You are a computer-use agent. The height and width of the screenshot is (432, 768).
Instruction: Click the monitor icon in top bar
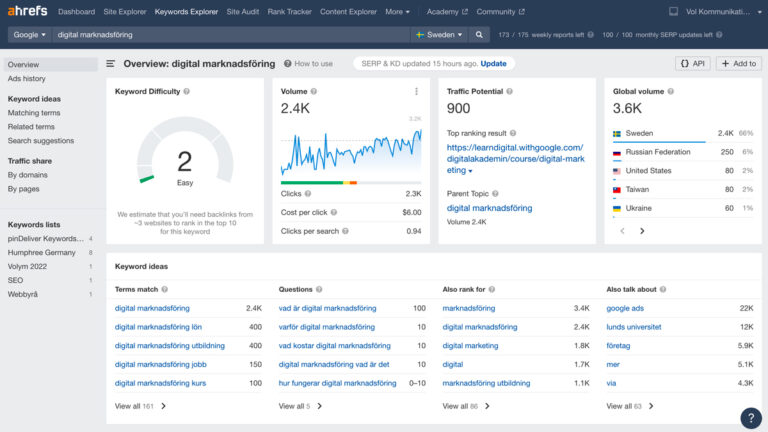click(673, 11)
